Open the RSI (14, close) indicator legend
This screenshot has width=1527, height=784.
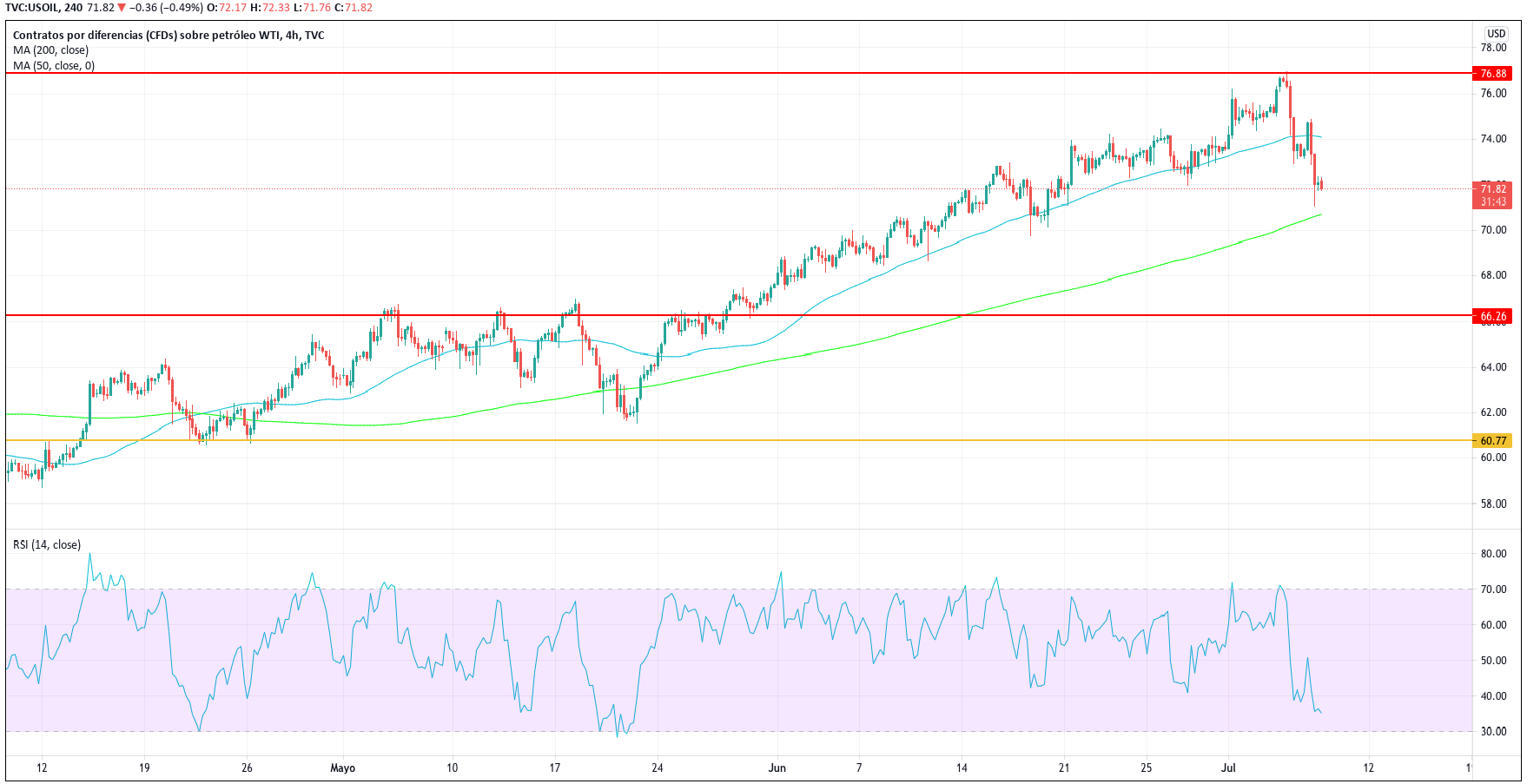click(47, 545)
